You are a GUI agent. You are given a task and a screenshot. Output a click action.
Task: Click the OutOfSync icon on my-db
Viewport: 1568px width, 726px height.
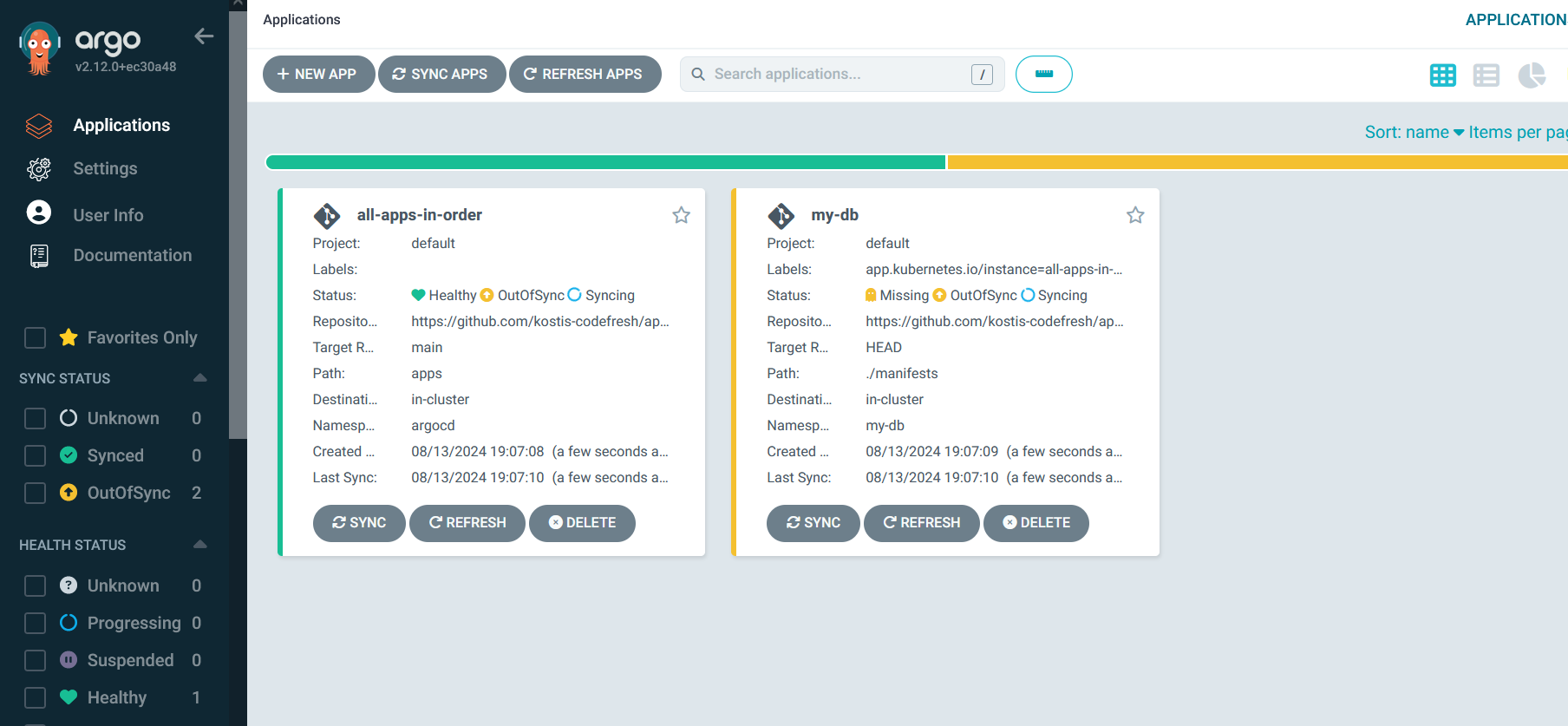tap(940, 295)
